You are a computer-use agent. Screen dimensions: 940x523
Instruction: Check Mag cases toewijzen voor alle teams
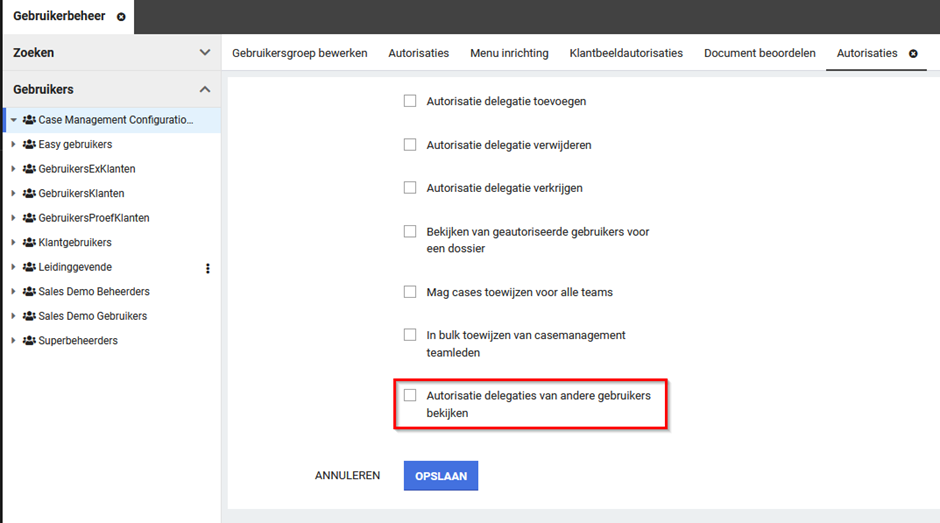click(410, 292)
